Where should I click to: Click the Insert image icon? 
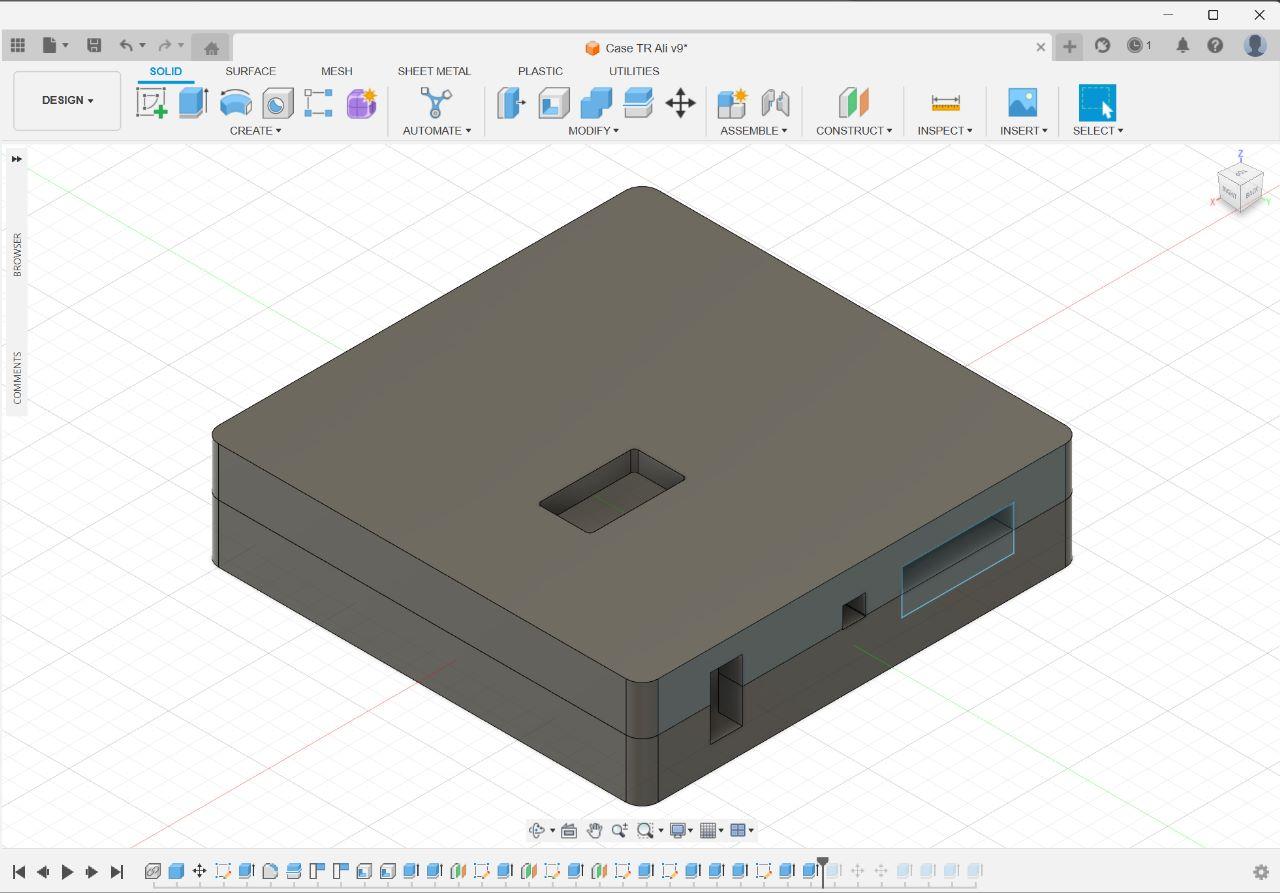[x=1022, y=102]
